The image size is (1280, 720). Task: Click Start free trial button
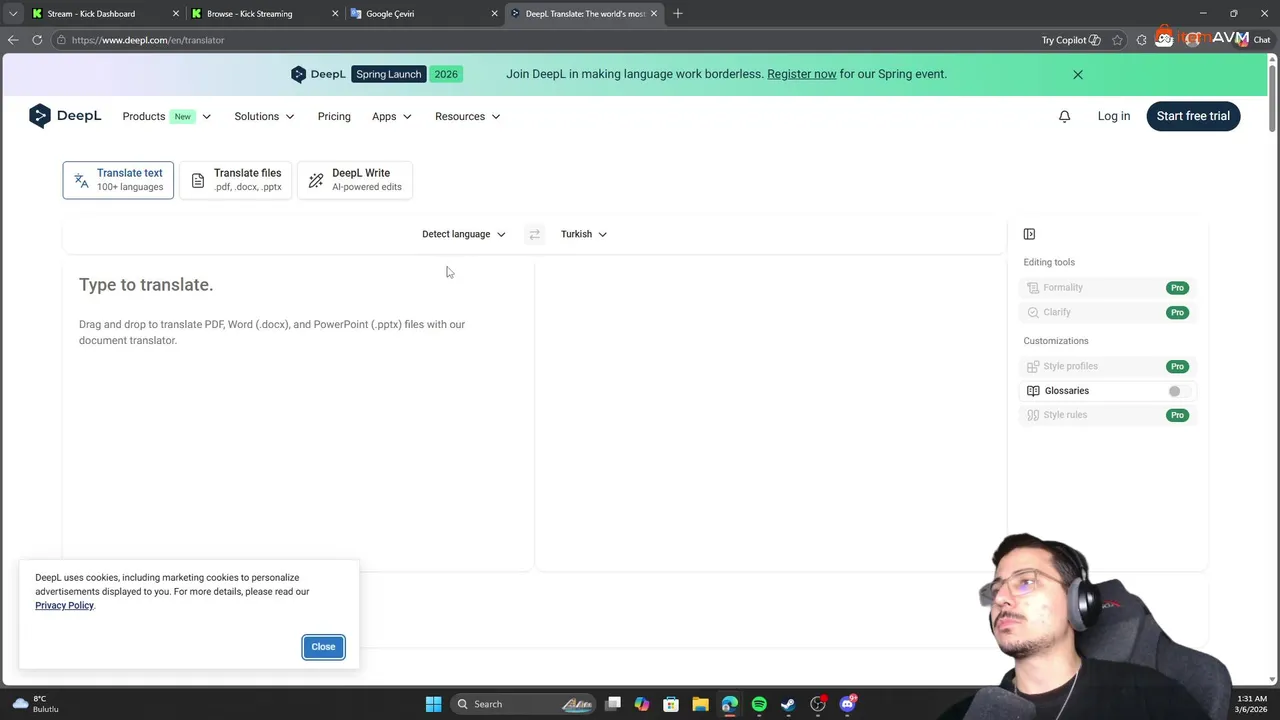1193,116
